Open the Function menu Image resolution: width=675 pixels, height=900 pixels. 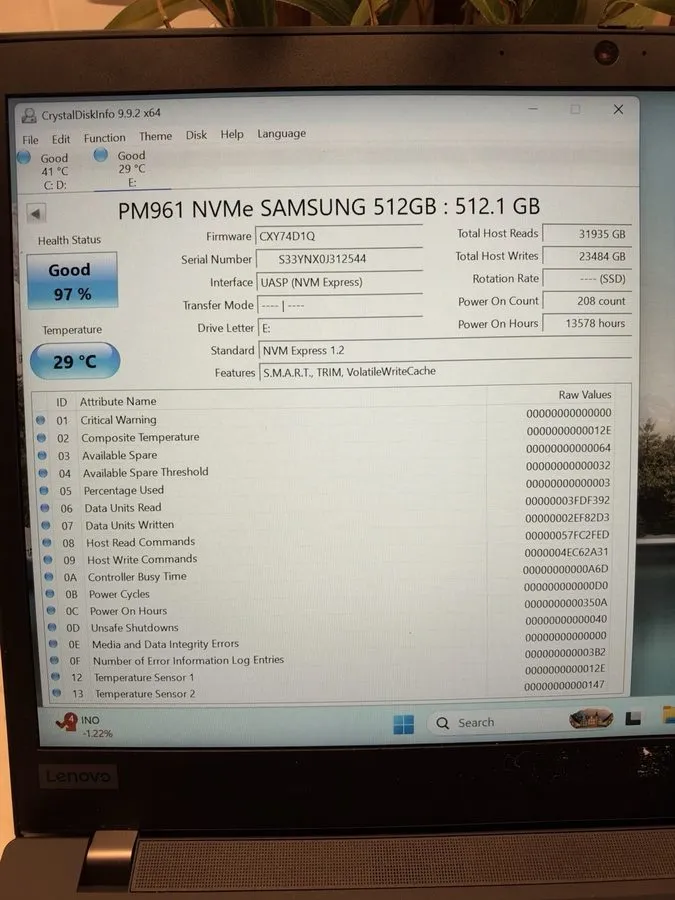[x=104, y=138]
